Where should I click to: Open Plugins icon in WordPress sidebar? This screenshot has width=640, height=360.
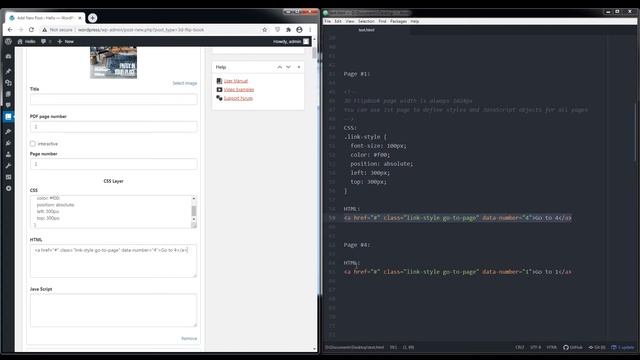tap(8, 143)
